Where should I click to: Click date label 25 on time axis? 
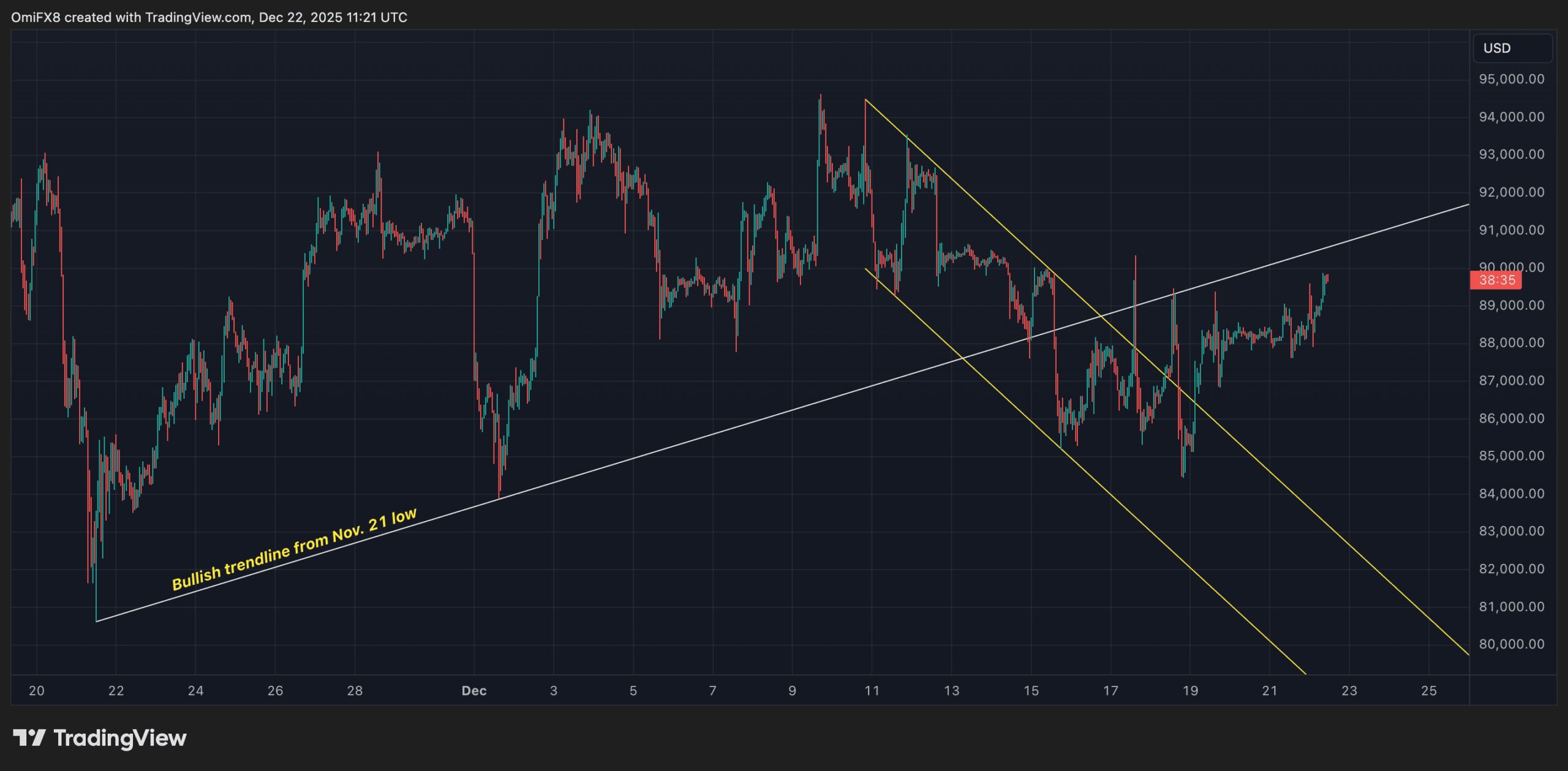point(1428,691)
